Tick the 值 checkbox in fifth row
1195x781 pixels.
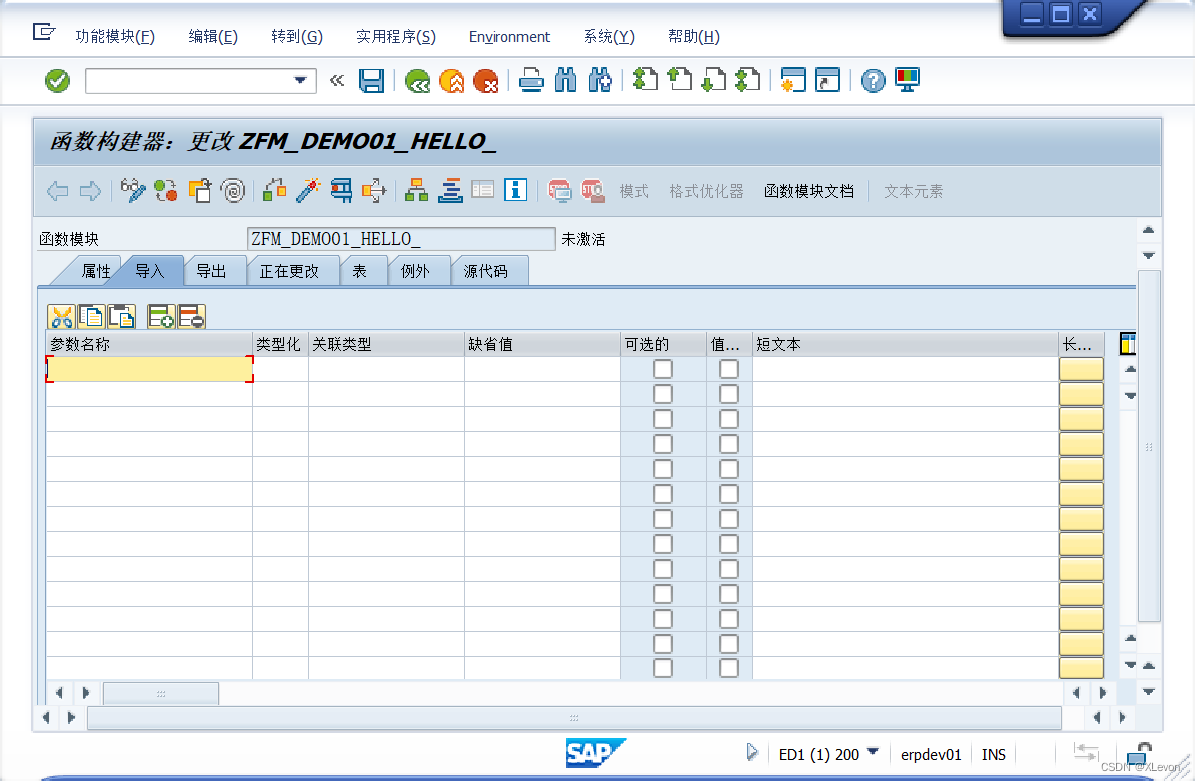coord(729,469)
